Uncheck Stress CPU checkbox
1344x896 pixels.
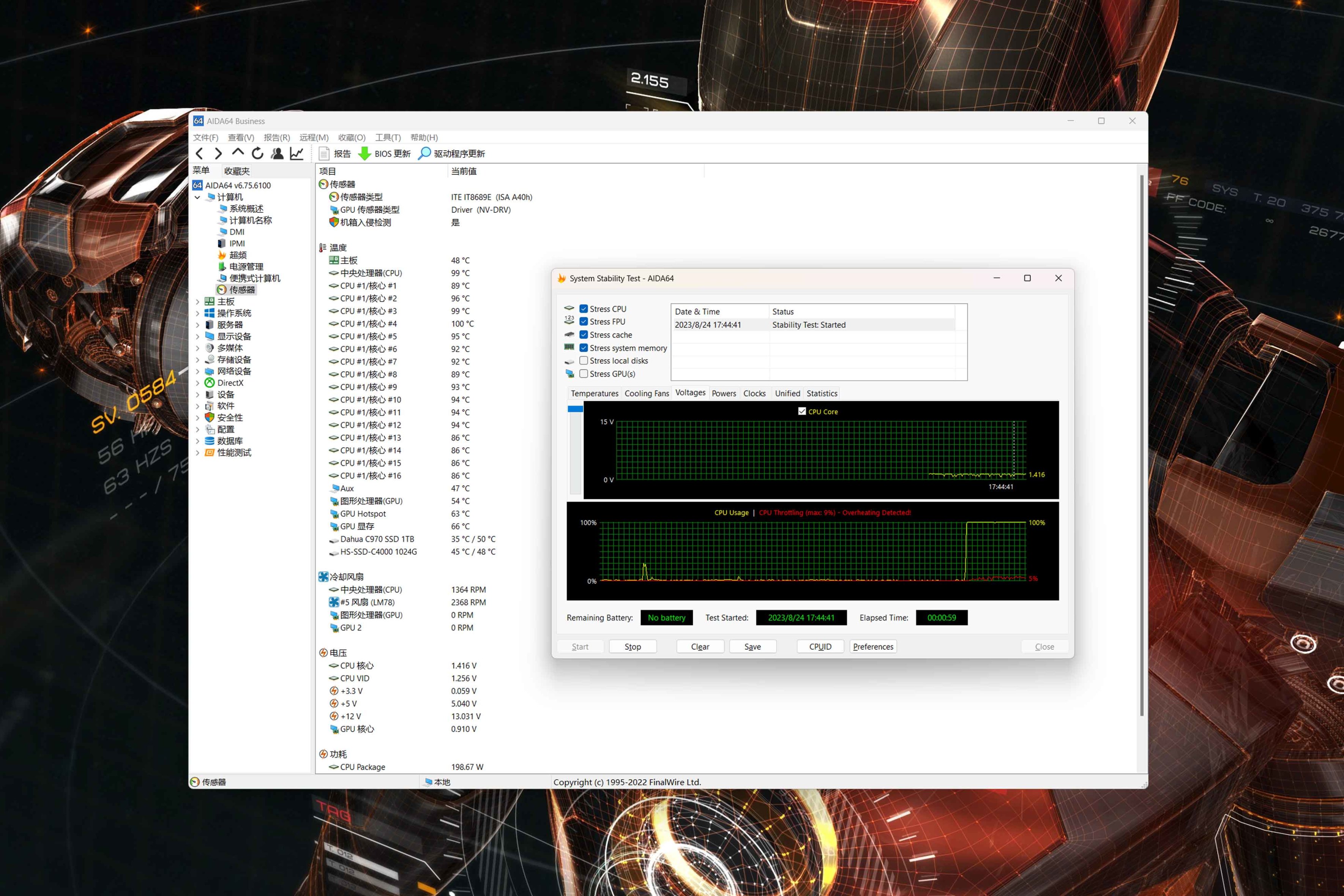tap(584, 308)
